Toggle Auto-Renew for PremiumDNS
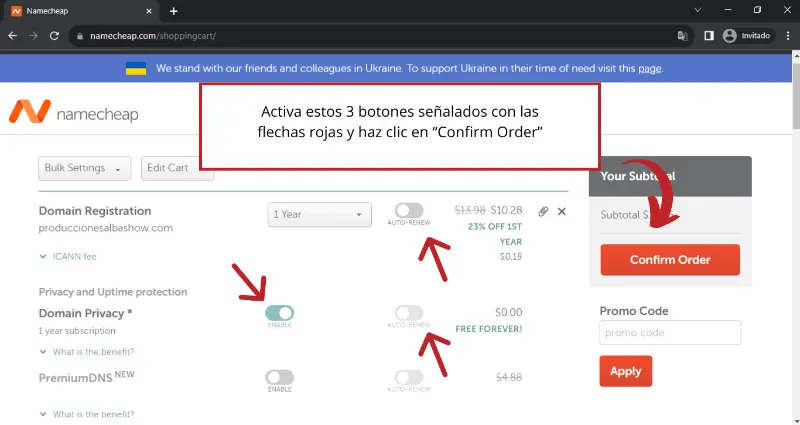 (x=409, y=377)
